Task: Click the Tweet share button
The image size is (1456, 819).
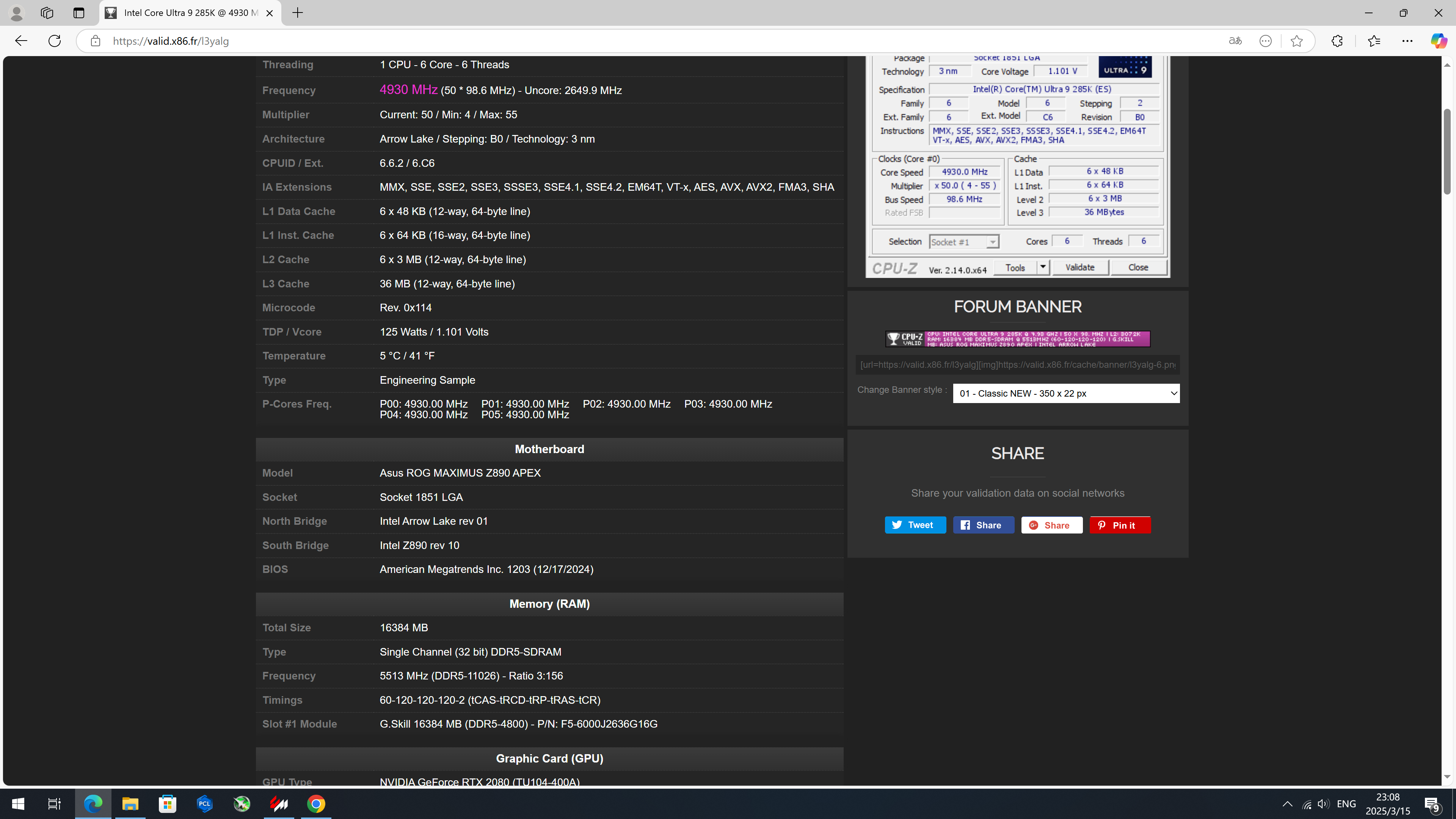Action: pyautogui.click(x=915, y=525)
